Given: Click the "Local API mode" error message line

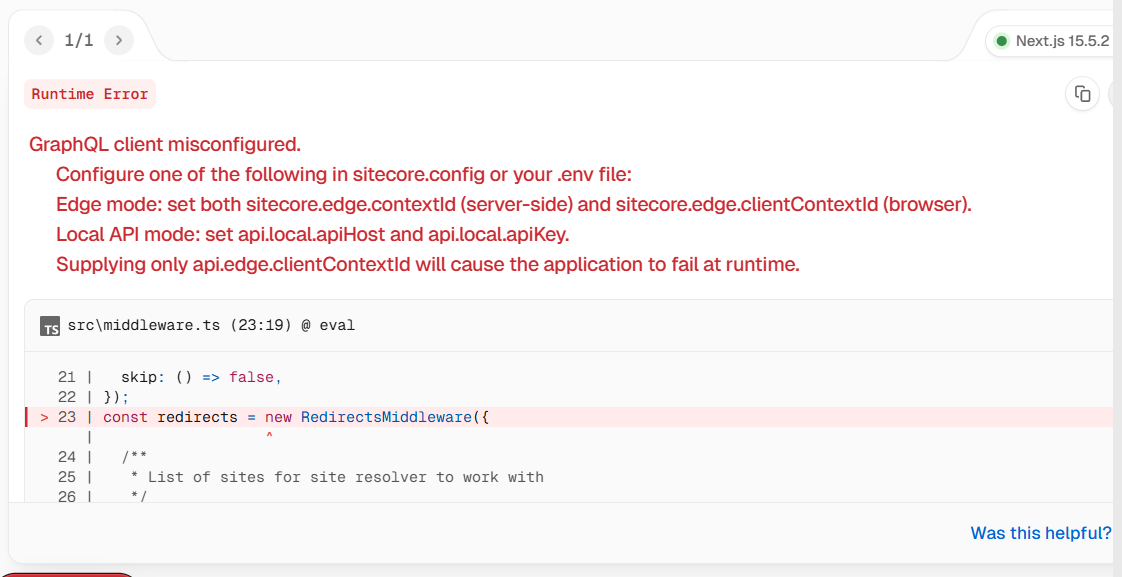Looking at the screenshot, I should tap(313, 235).
